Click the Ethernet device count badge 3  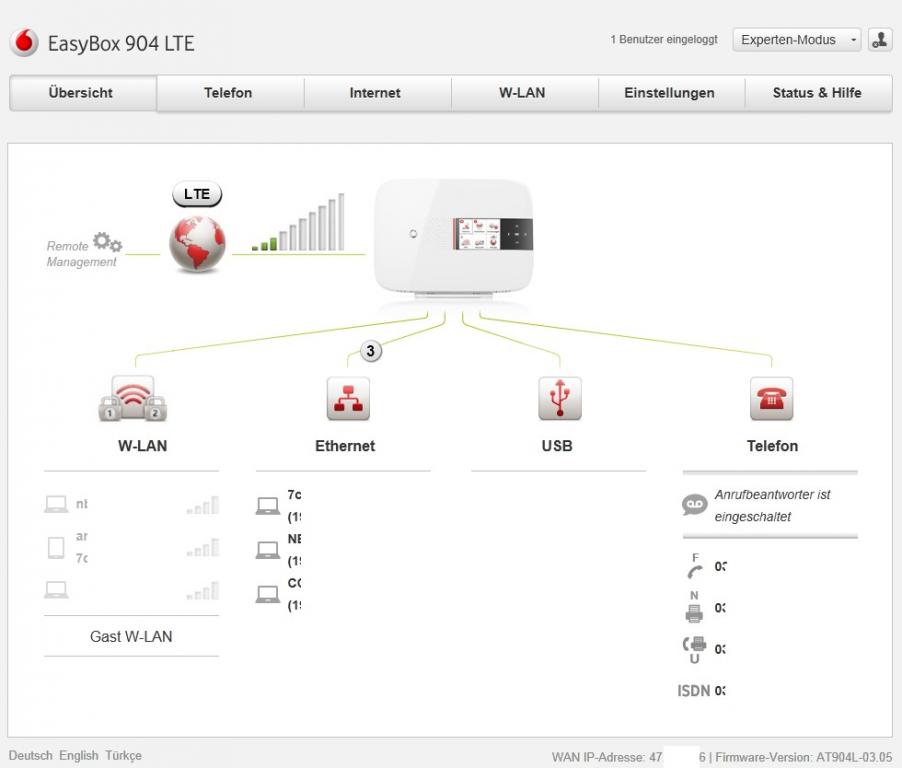[370, 350]
